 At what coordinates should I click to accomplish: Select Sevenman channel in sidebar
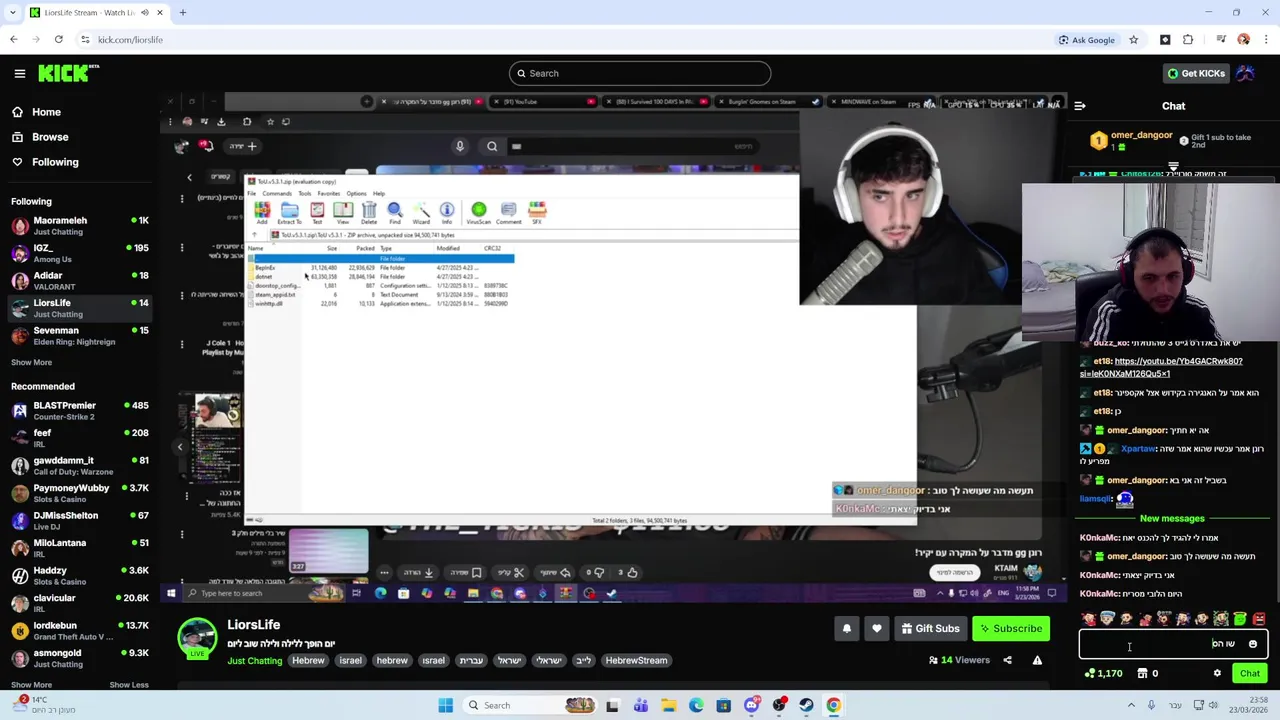tap(80, 336)
